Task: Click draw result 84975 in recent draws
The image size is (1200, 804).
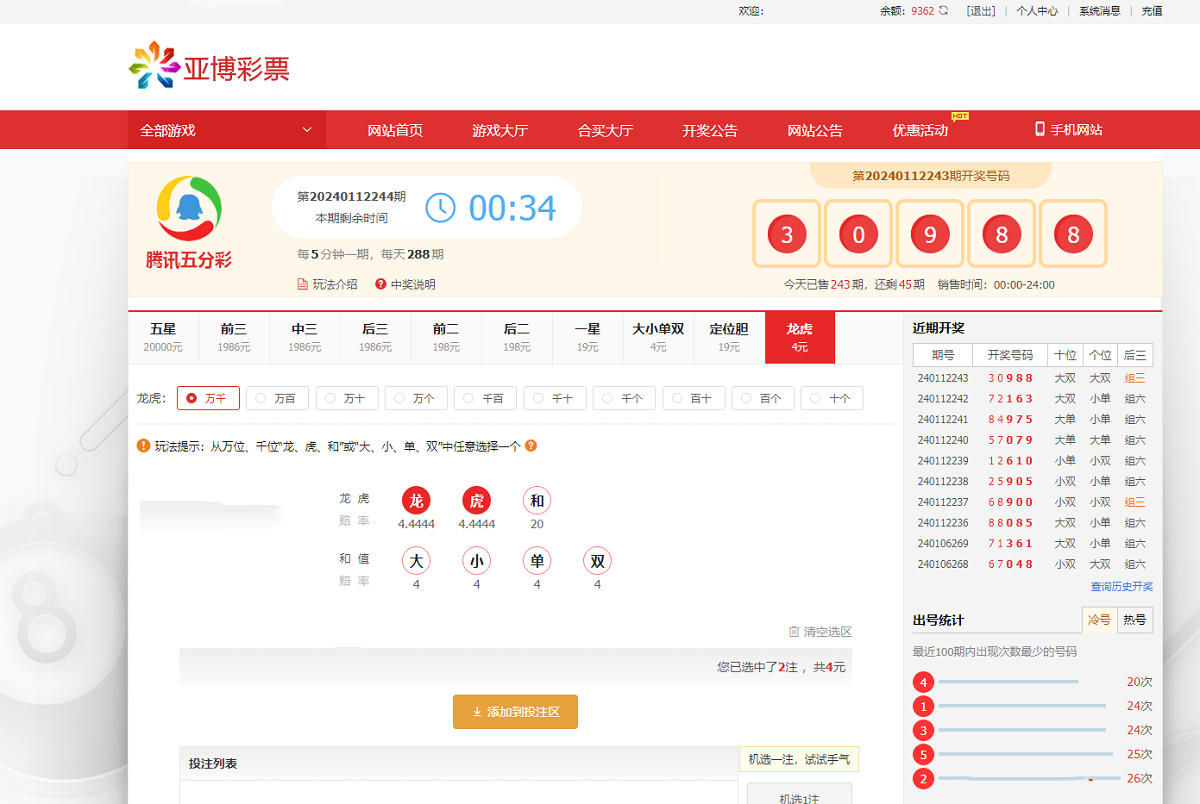Action: [1011, 420]
